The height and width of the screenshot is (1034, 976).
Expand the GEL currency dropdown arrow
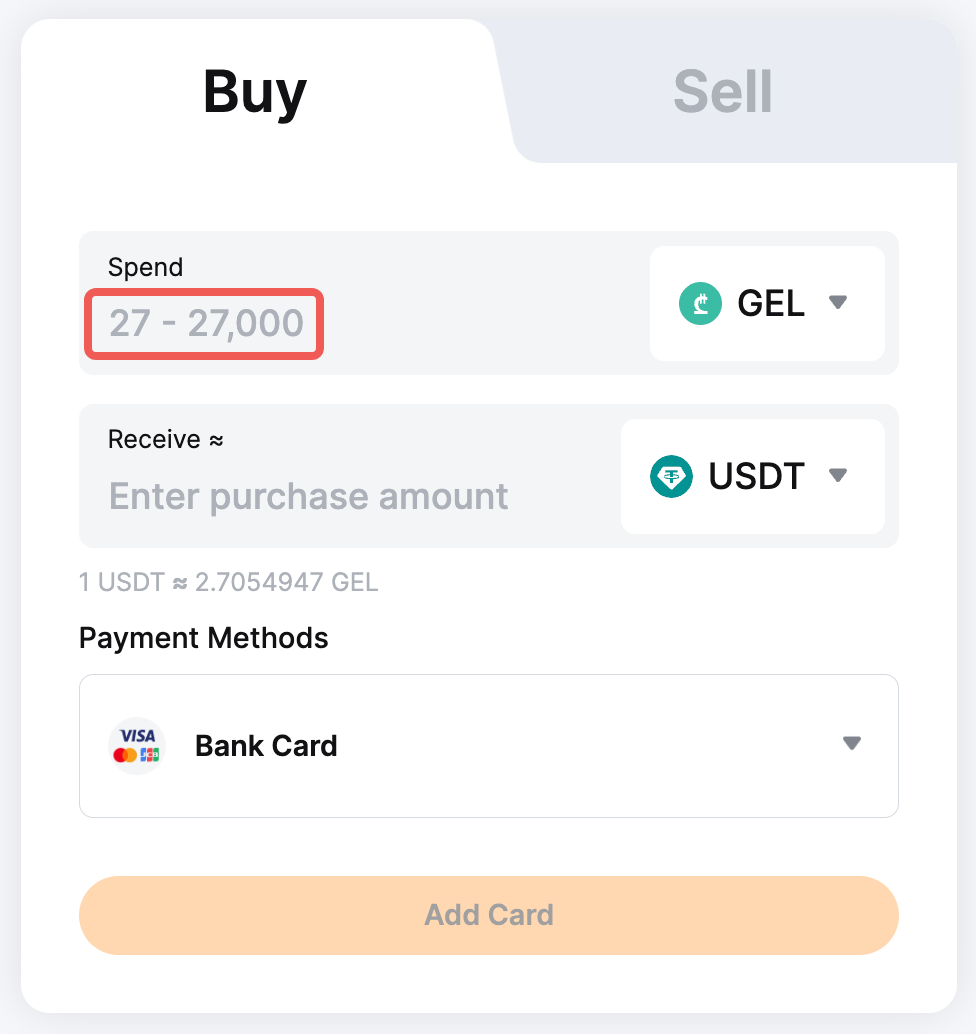(838, 303)
